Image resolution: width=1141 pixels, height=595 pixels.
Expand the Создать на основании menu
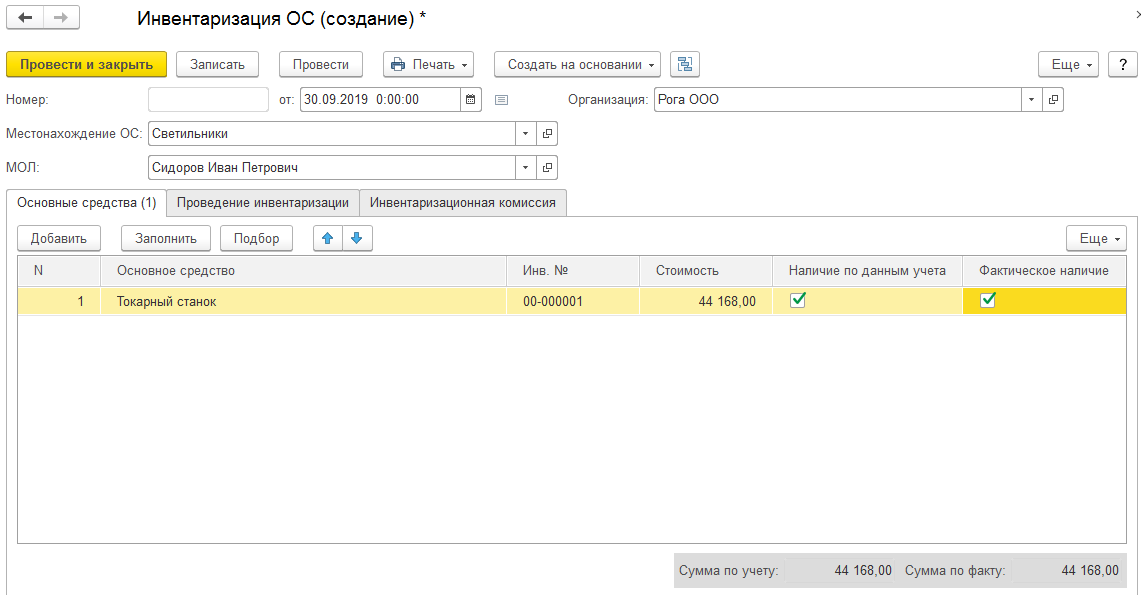coord(577,64)
